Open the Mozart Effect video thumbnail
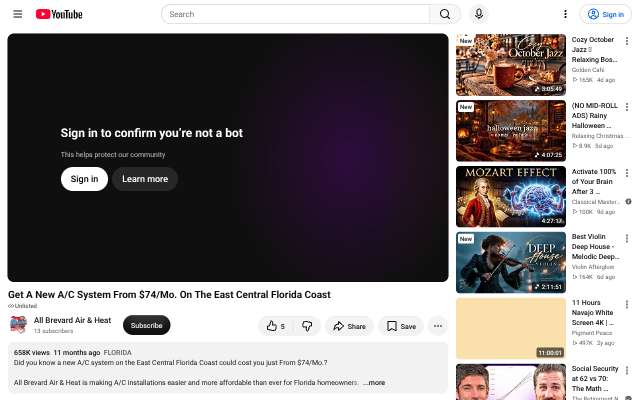Image resolution: width=640 pixels, height=400 pixels. point(511,197)
